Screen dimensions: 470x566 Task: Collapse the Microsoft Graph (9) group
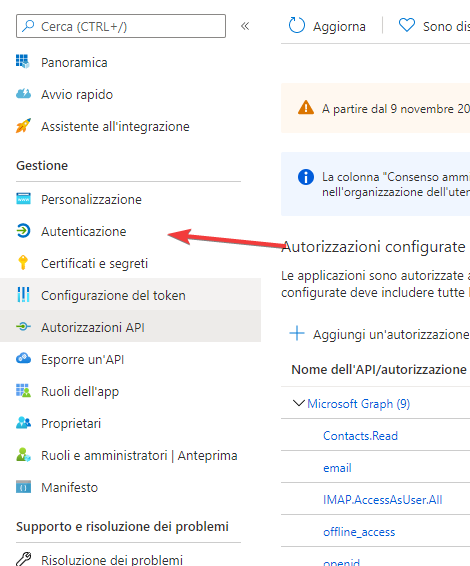[299, 403]
